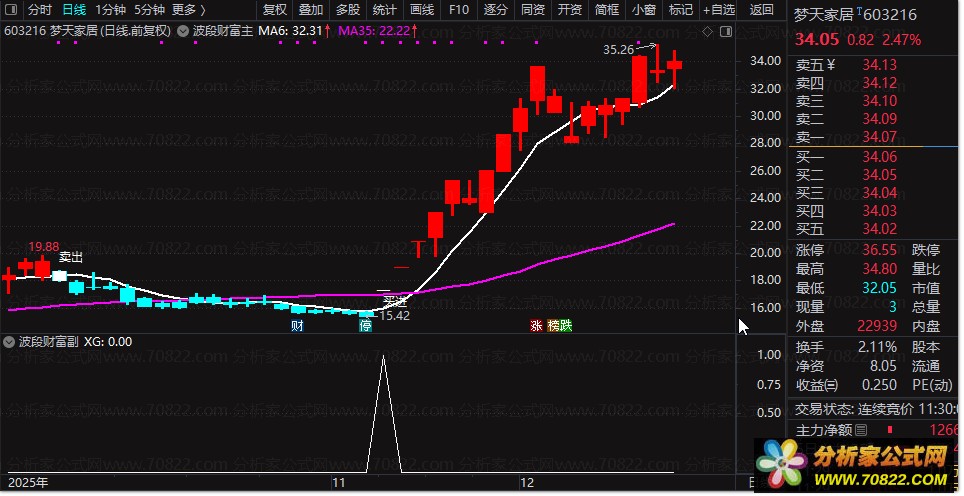Click the 叠加 overlay button
This screenshot has height=496, width=964.
pos(311,10)
